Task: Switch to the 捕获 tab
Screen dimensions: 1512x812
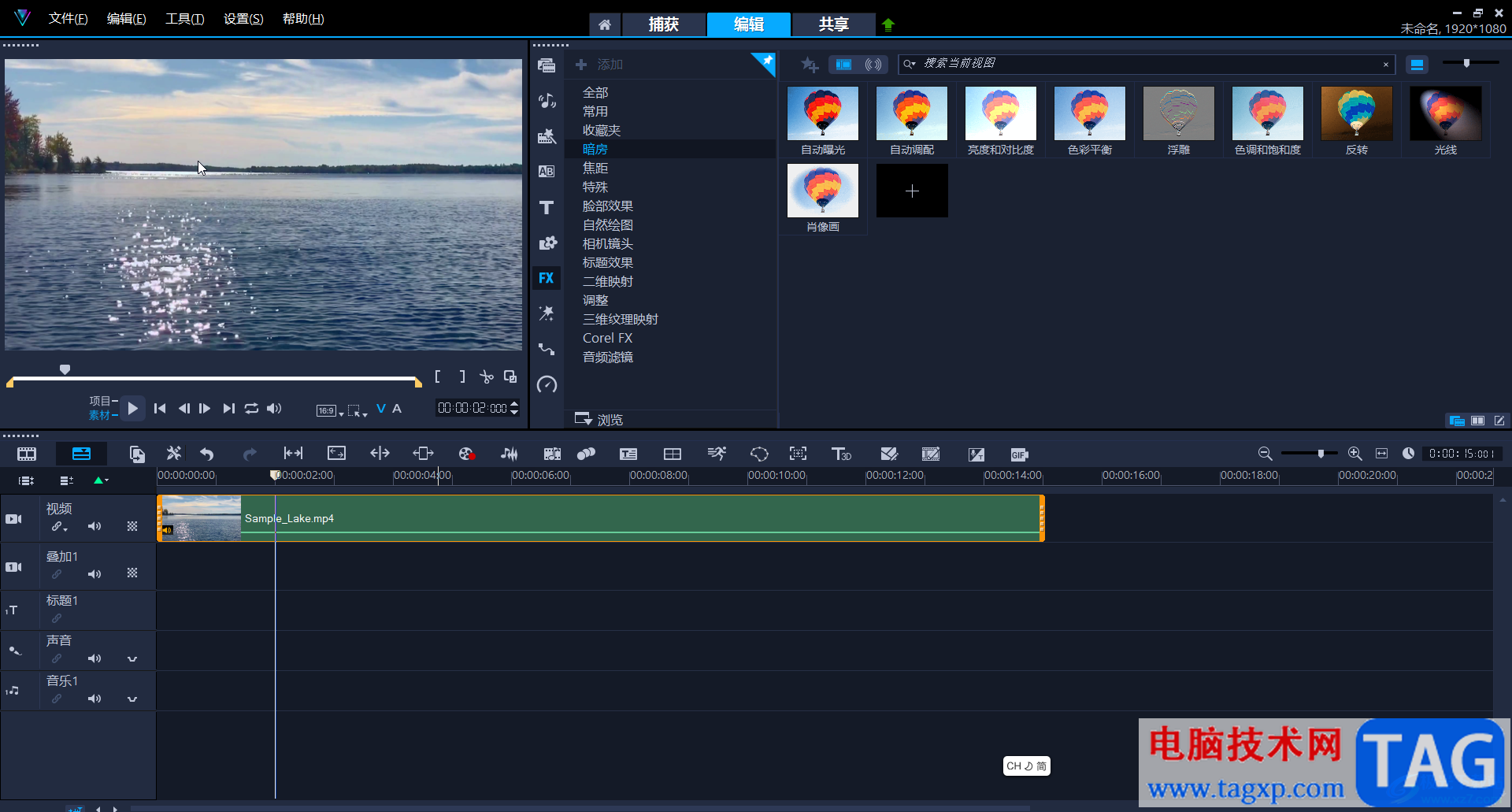Action: click(x=664, y=24)
